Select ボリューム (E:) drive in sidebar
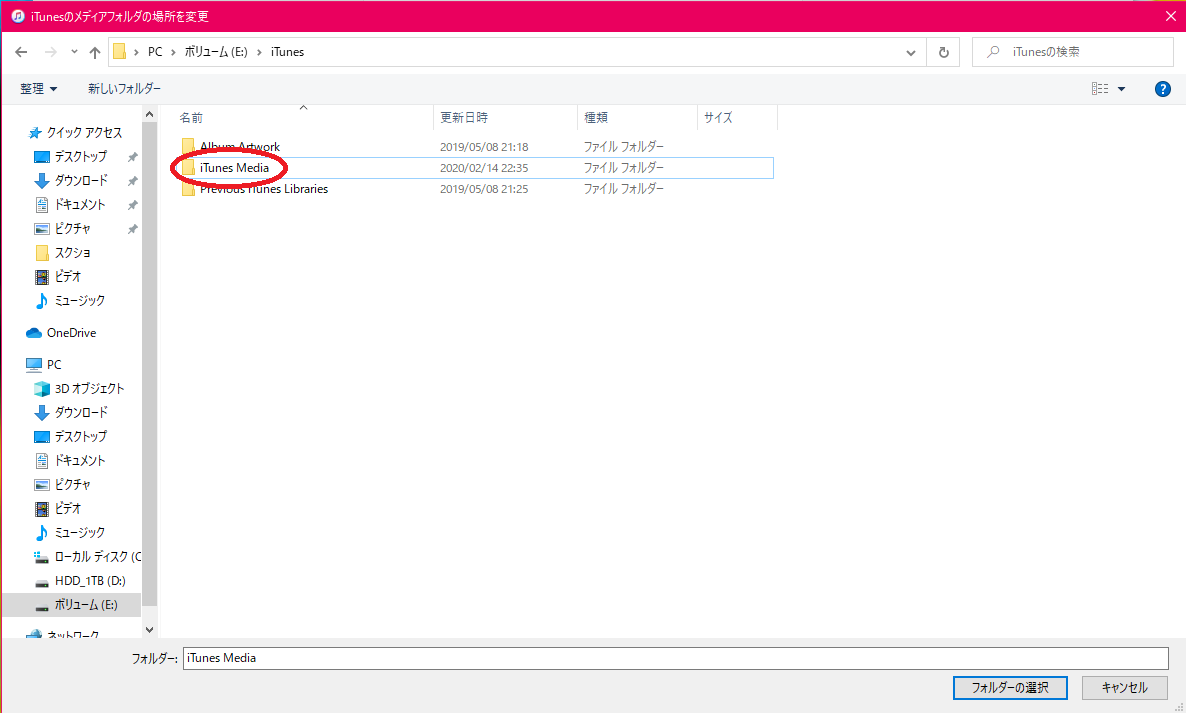Screen dimensions: 1186x713 pyautogui.click(x=72, y=605)
